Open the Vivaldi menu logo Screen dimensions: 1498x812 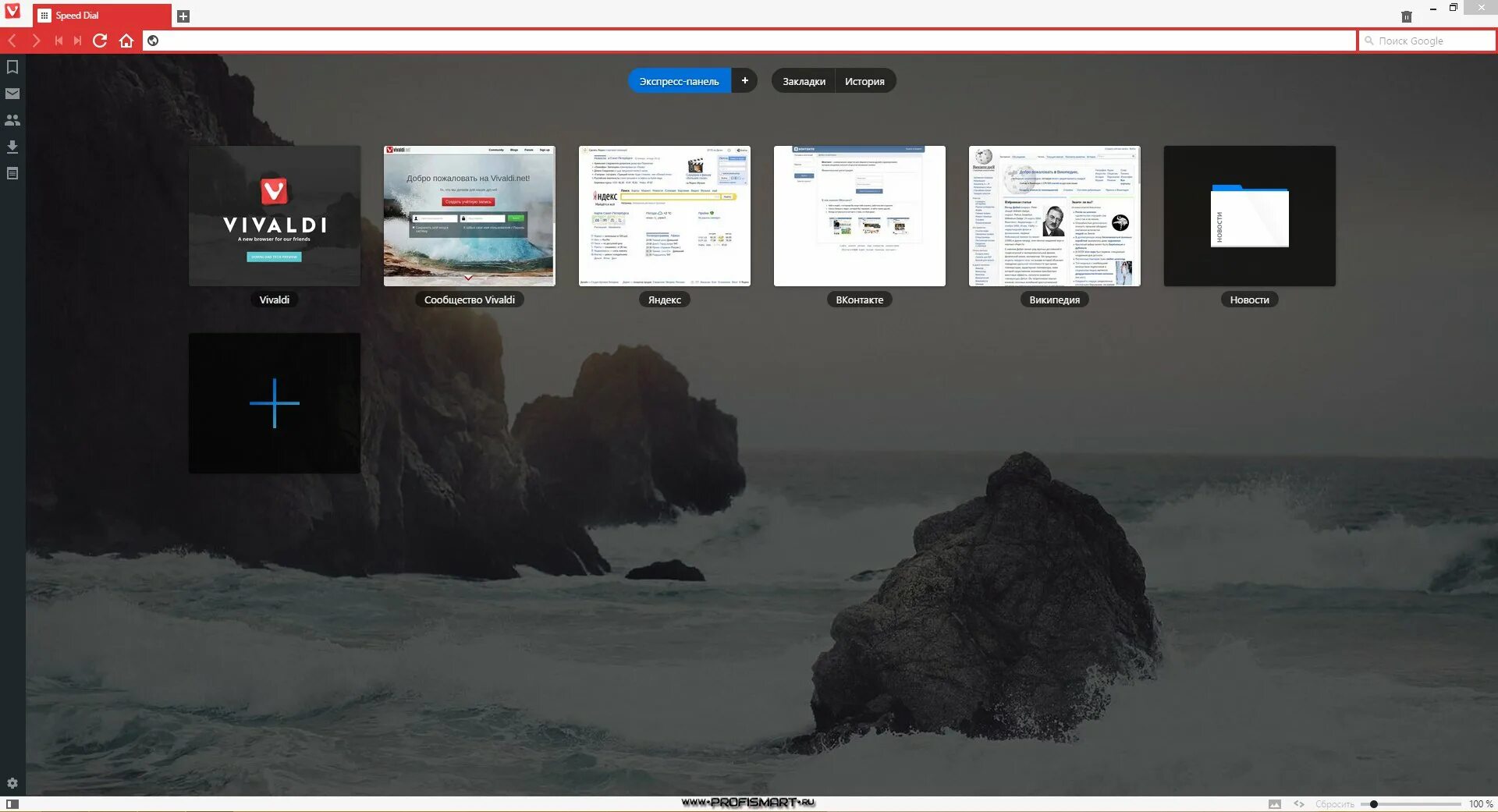click(12, 11)
